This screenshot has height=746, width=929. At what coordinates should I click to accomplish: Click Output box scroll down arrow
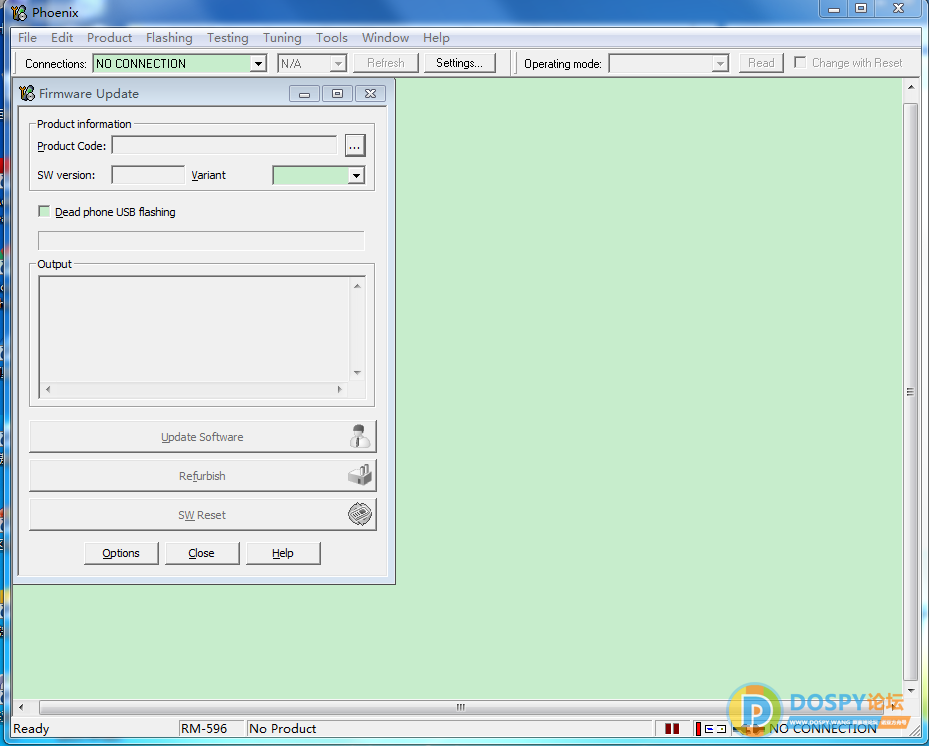point(357,373)
